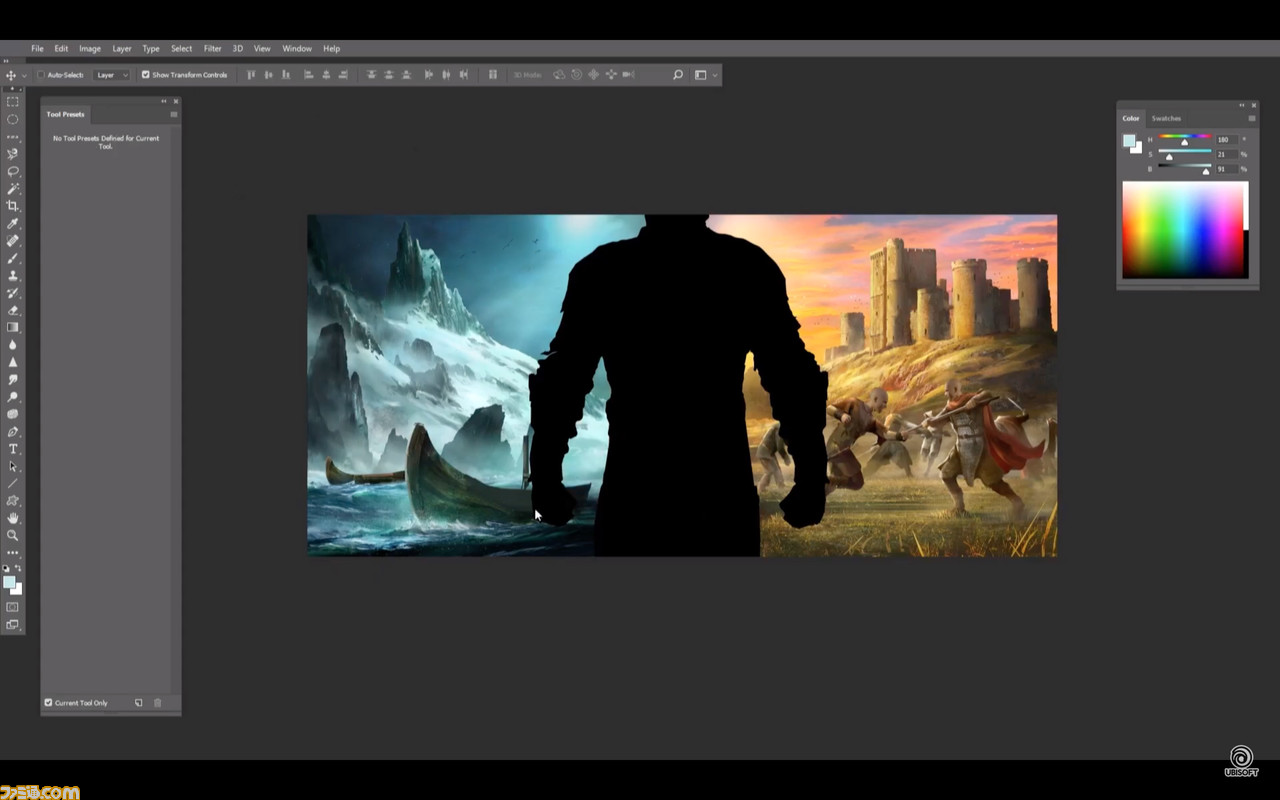Open the tool preset picker arrow
The height and width of the screenshot is (800, 1280).
[x=23, y=75]
